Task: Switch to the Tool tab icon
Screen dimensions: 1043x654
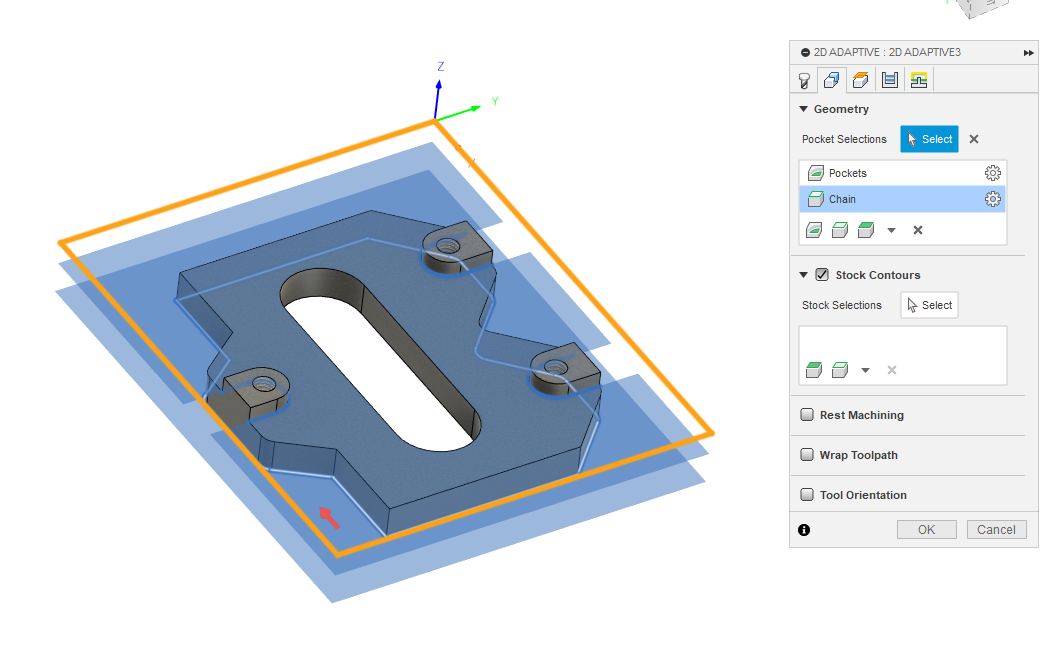Action: 804,79
